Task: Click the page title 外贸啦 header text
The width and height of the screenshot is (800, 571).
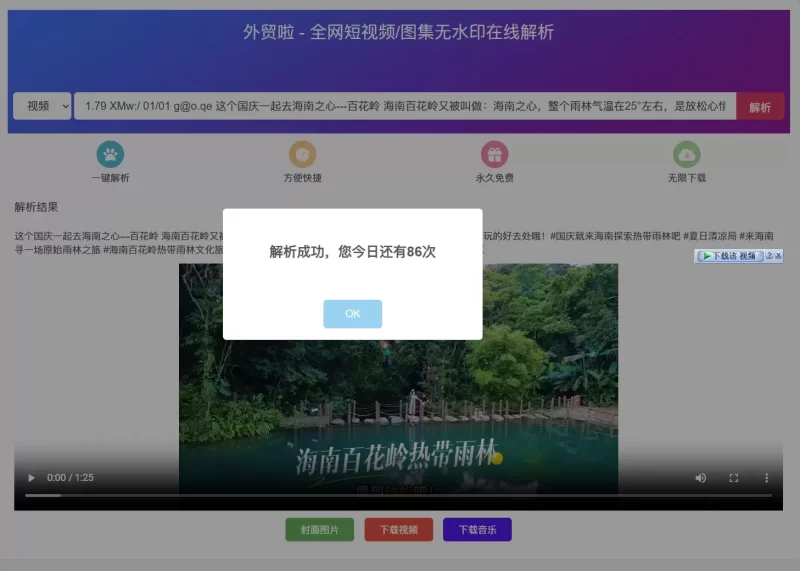Action: click(x=398, y=32)
